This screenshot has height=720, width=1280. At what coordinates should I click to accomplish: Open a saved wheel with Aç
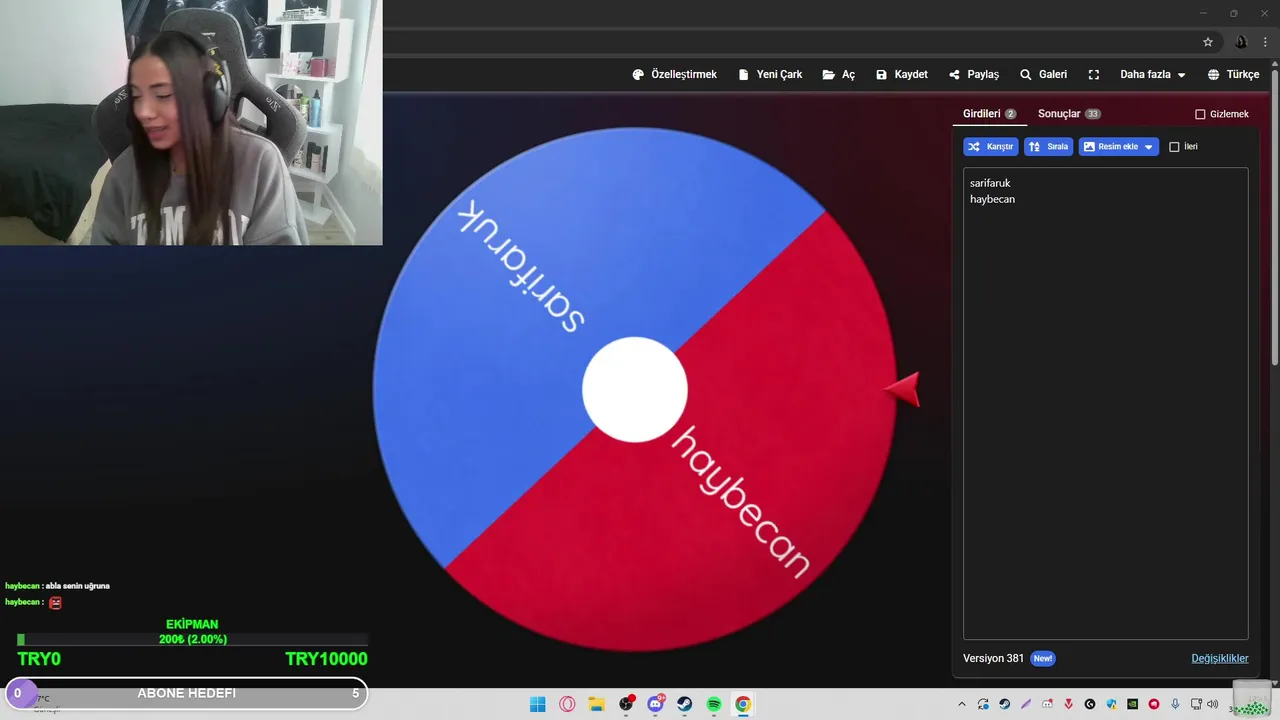click(x=838, y=75)
